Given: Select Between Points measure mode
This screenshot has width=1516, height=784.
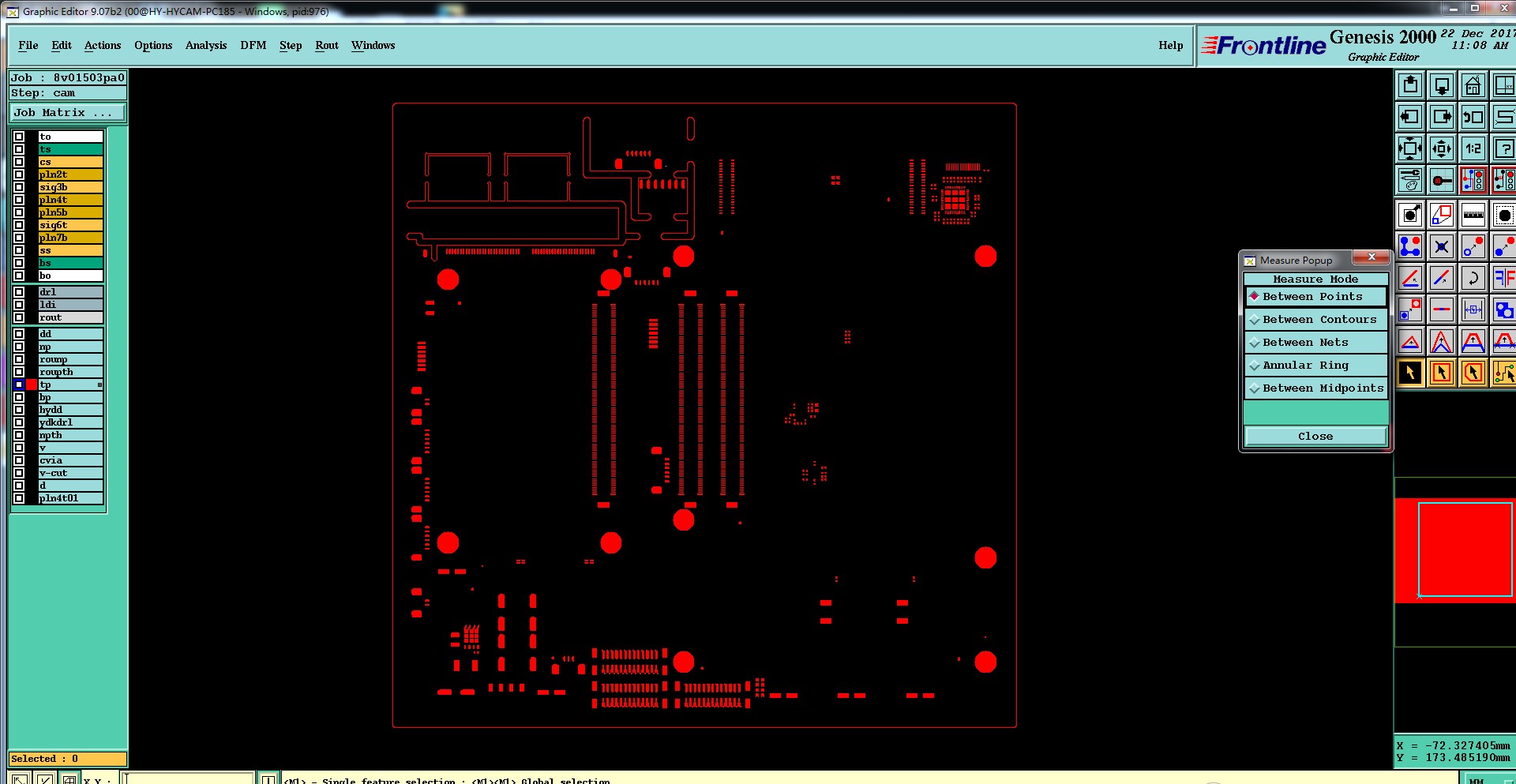Looking at the screenshot, I should 1315,297.
